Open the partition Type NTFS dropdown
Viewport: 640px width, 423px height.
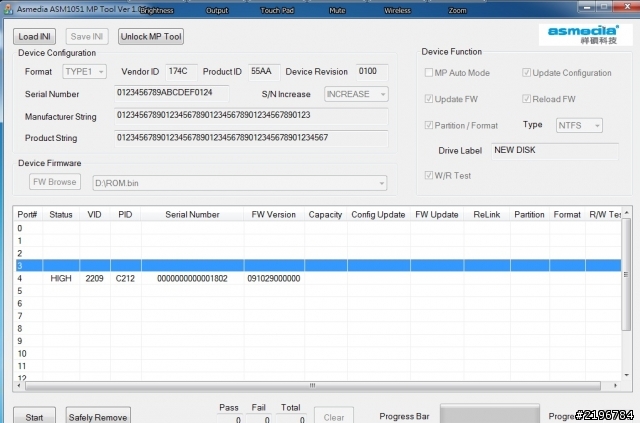click(579, 125)
